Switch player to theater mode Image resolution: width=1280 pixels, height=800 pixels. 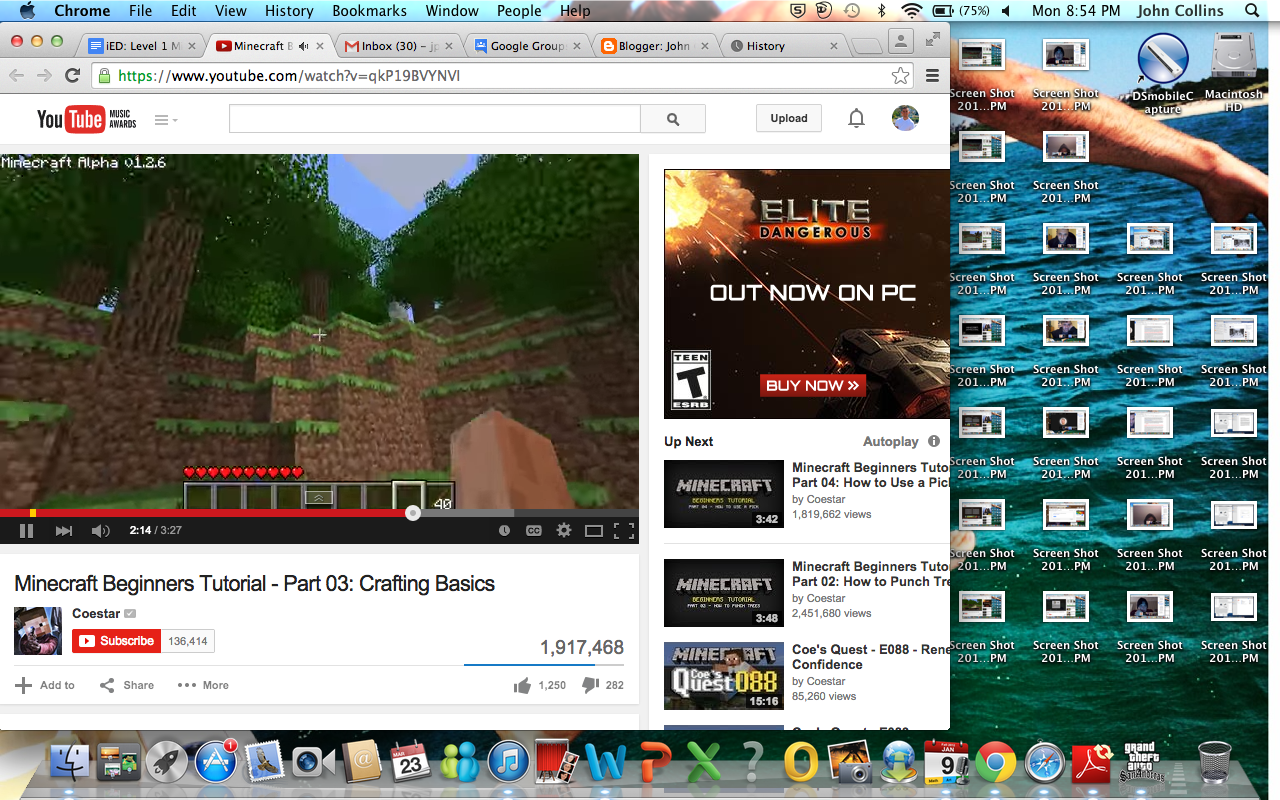(x=594, y=531)
